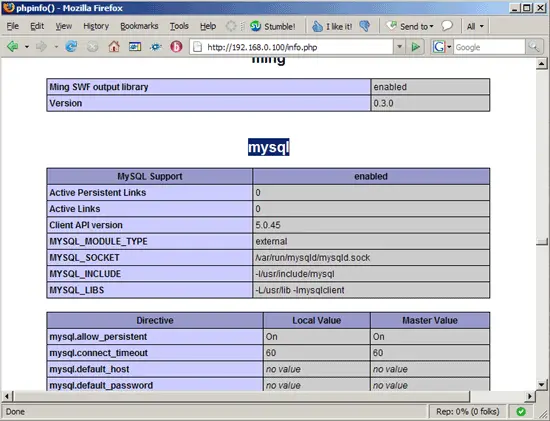550x421 pixels.
Task: Expand the address bar URL dropdown
Action: (x=399, y=47)
